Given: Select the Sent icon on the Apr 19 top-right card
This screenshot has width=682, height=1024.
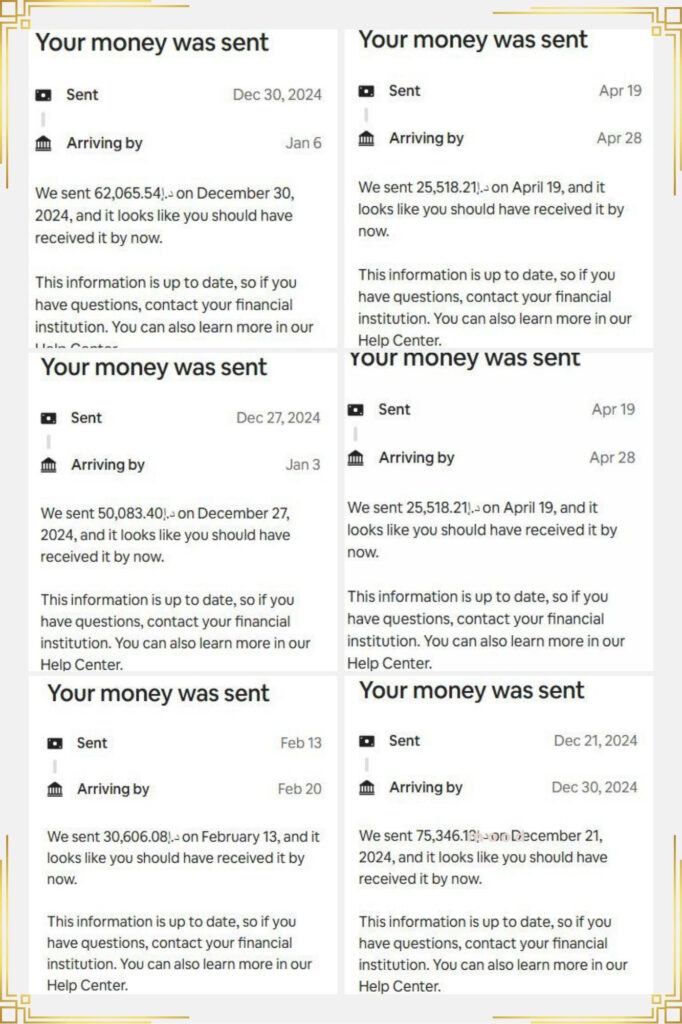Looking at the screenshot, I should click(x=366, y=91).
